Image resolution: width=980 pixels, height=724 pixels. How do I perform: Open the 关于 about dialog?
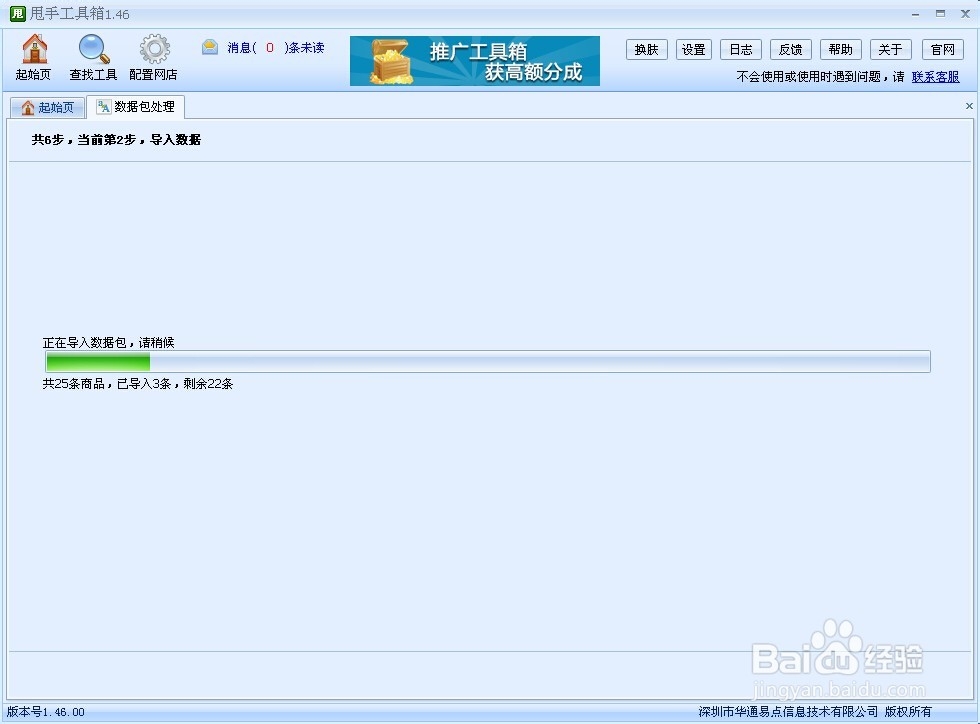click(889, 48)
